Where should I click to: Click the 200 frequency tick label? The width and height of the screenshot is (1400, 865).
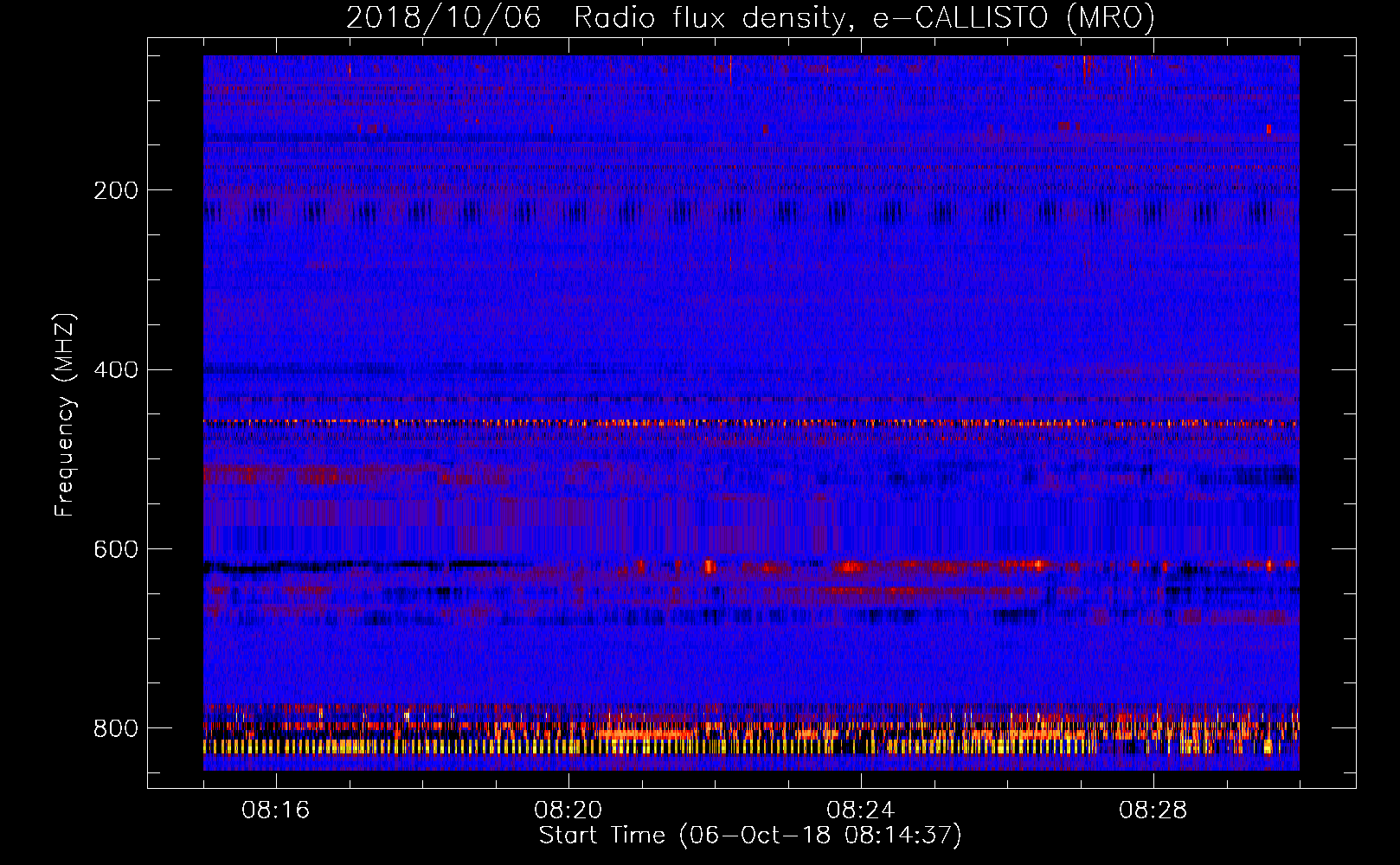point(116,190)
